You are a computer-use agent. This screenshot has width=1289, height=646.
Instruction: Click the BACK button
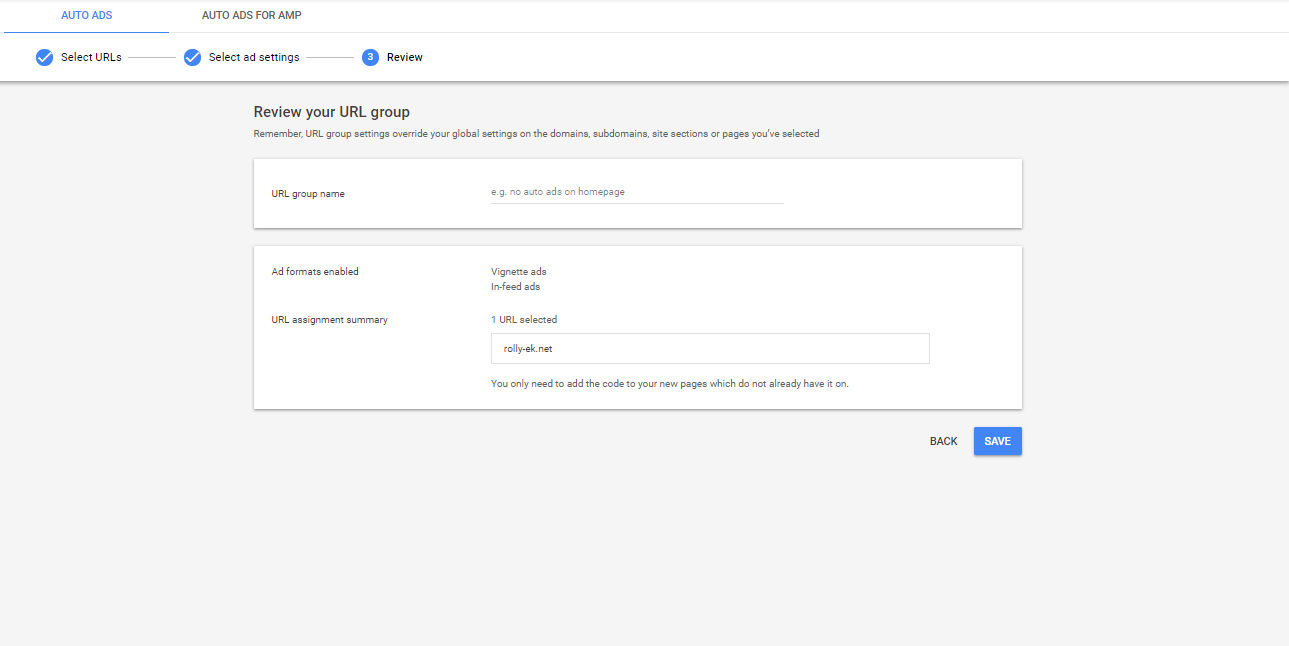(x=942, y=441)
